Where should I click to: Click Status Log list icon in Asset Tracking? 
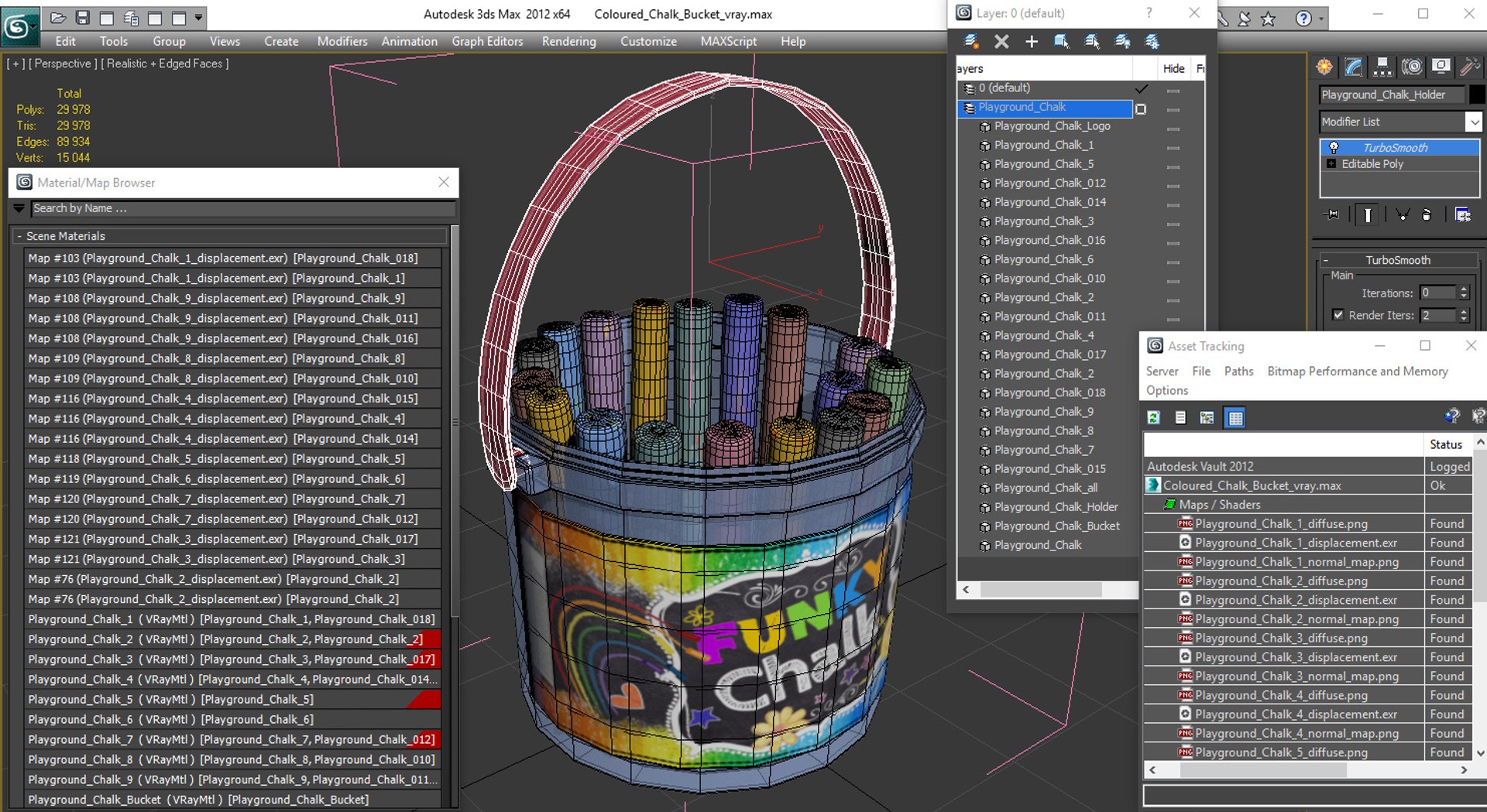coord(1180,418)
